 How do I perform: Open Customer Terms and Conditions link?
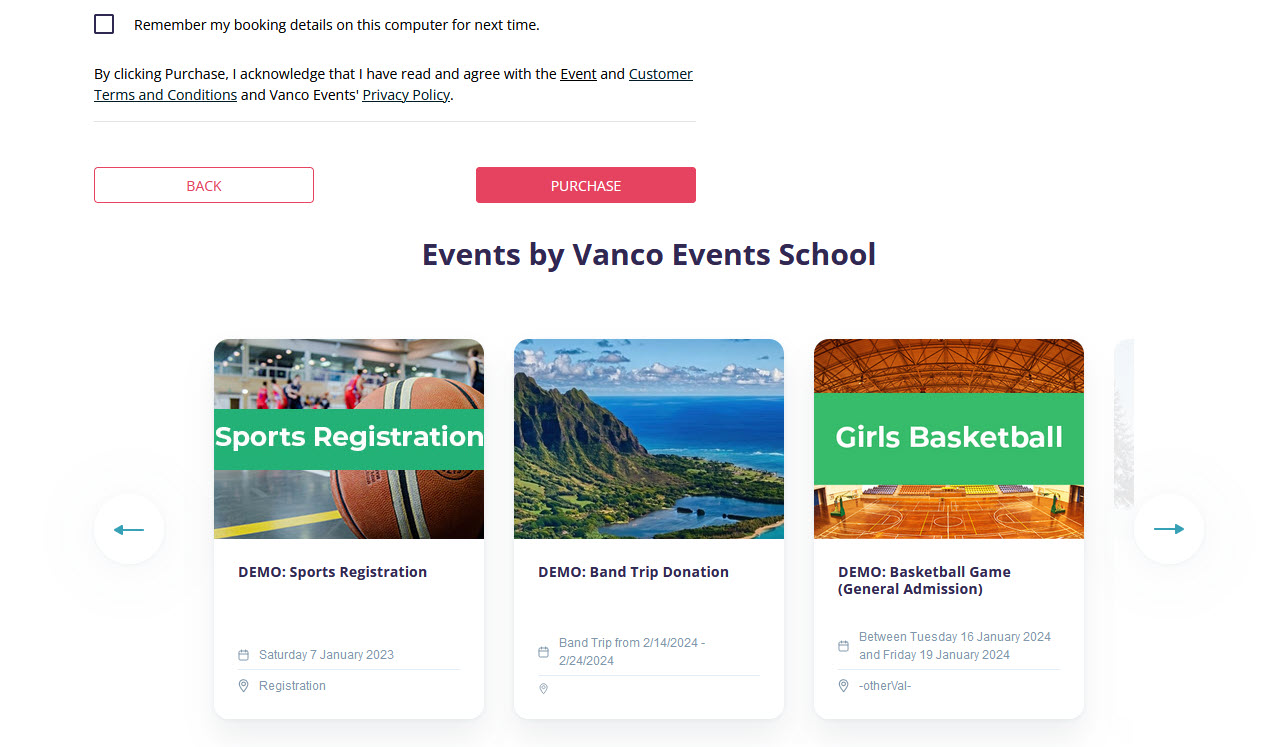tap(660, 74)
